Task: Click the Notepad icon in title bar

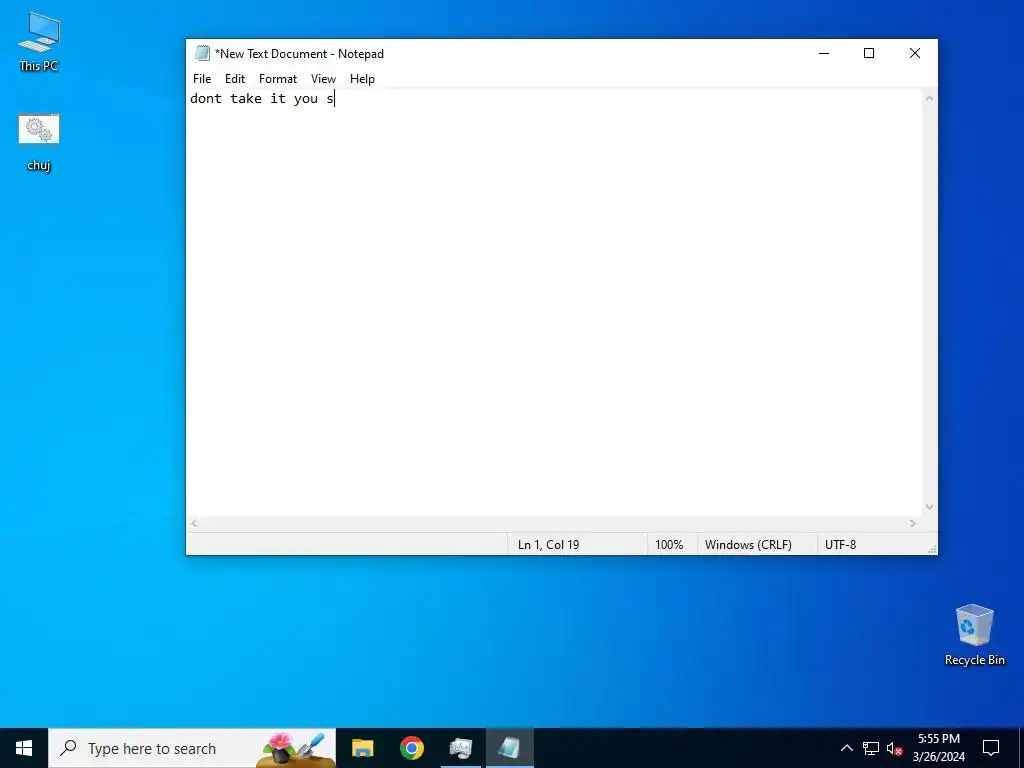Action: coord(202,54)
